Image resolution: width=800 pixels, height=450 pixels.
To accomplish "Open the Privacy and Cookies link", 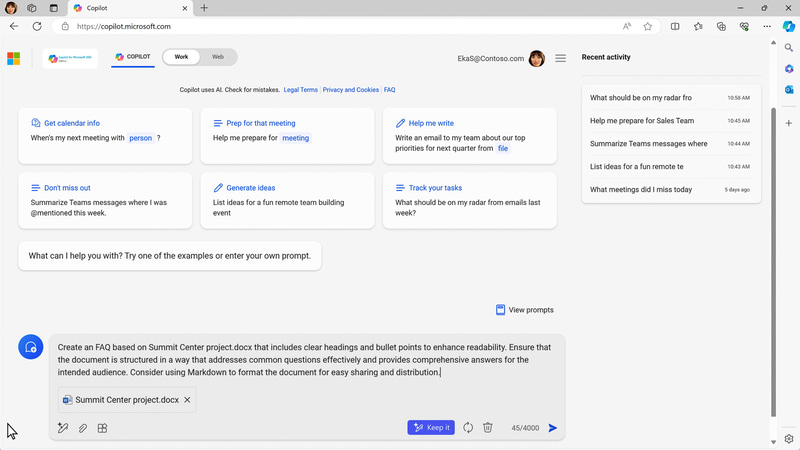I will [350, 90].
